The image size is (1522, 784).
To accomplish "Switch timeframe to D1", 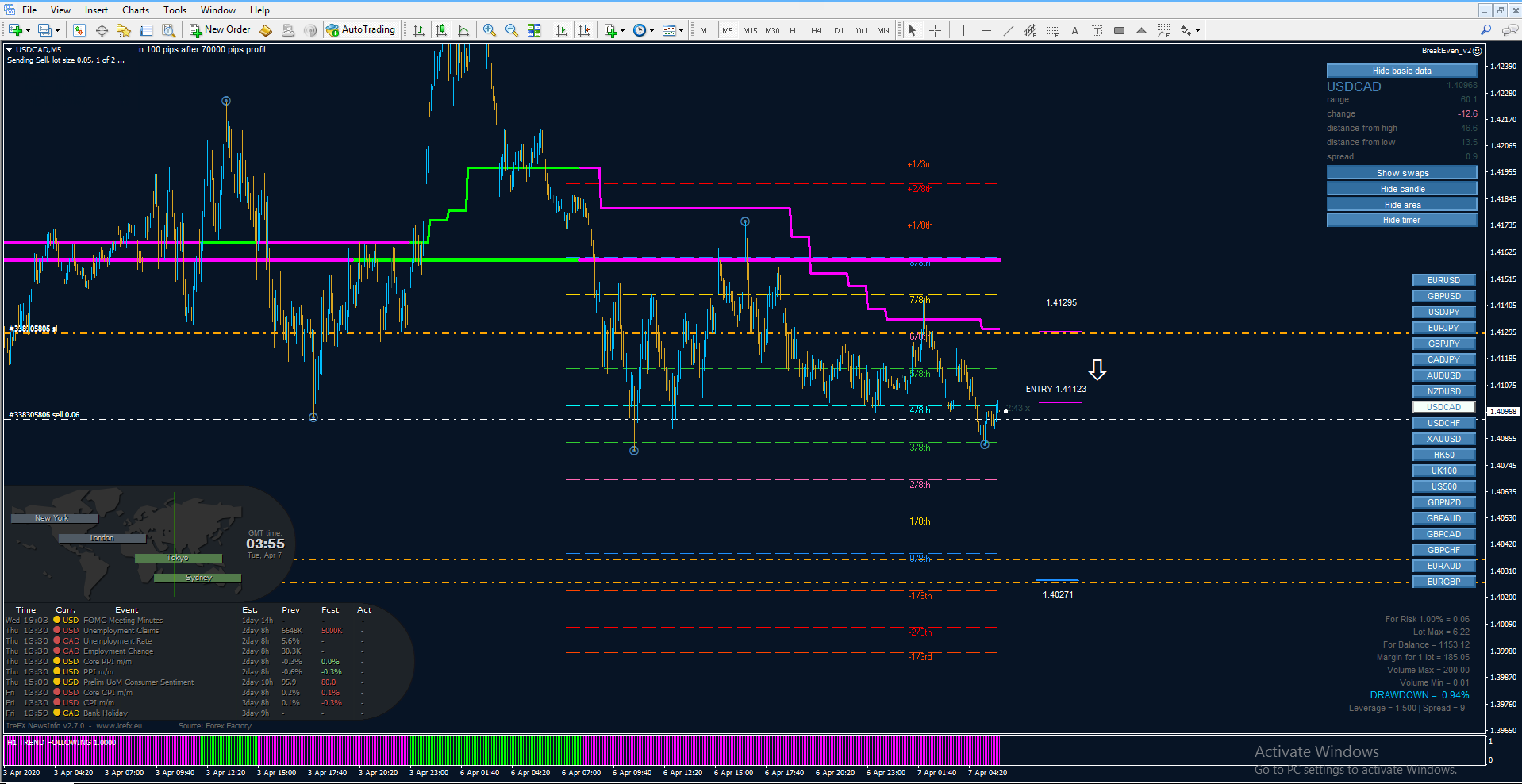I will tap(839, 30).
